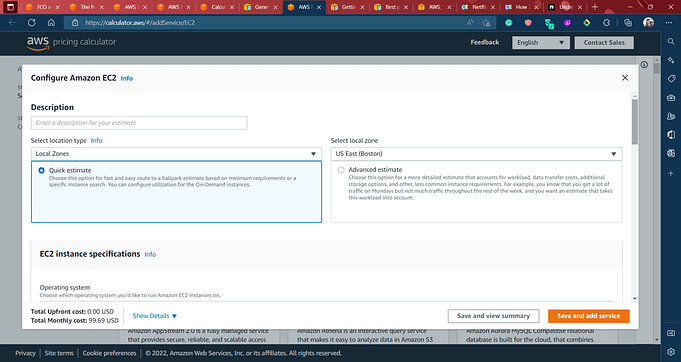This screenshot has height=362, width=681.
Task: Open the Local Zones location type dropdown
Action: 176,154
